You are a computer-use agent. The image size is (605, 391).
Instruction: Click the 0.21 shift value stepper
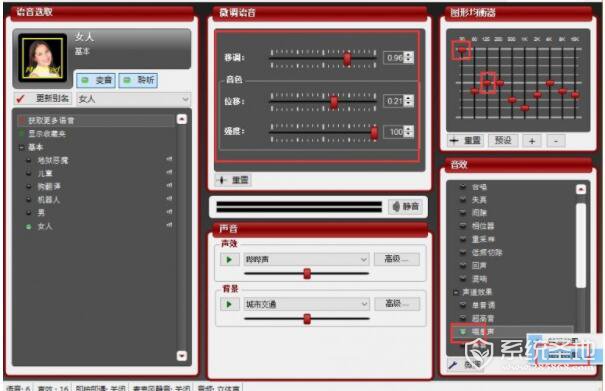pyautogui.click(x=409, y=101)
